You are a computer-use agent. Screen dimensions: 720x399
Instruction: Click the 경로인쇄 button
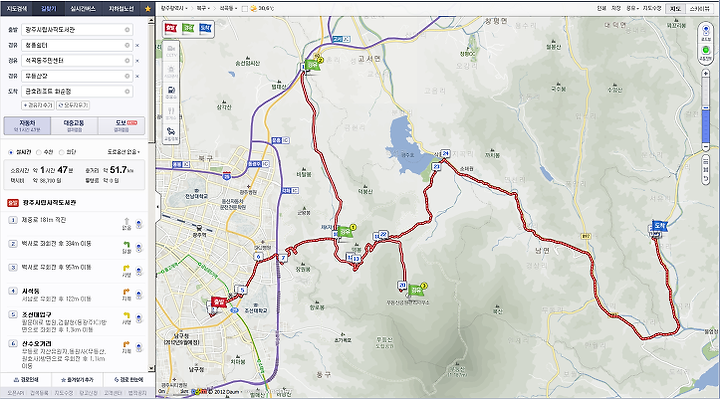pyautogui.click(x=27, y=380)
